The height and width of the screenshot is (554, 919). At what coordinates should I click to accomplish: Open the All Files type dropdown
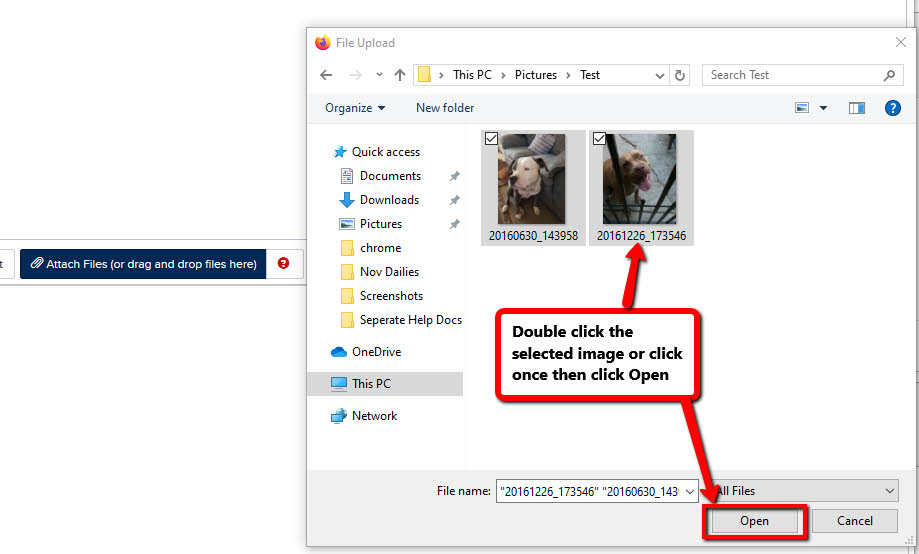point(805,491)
